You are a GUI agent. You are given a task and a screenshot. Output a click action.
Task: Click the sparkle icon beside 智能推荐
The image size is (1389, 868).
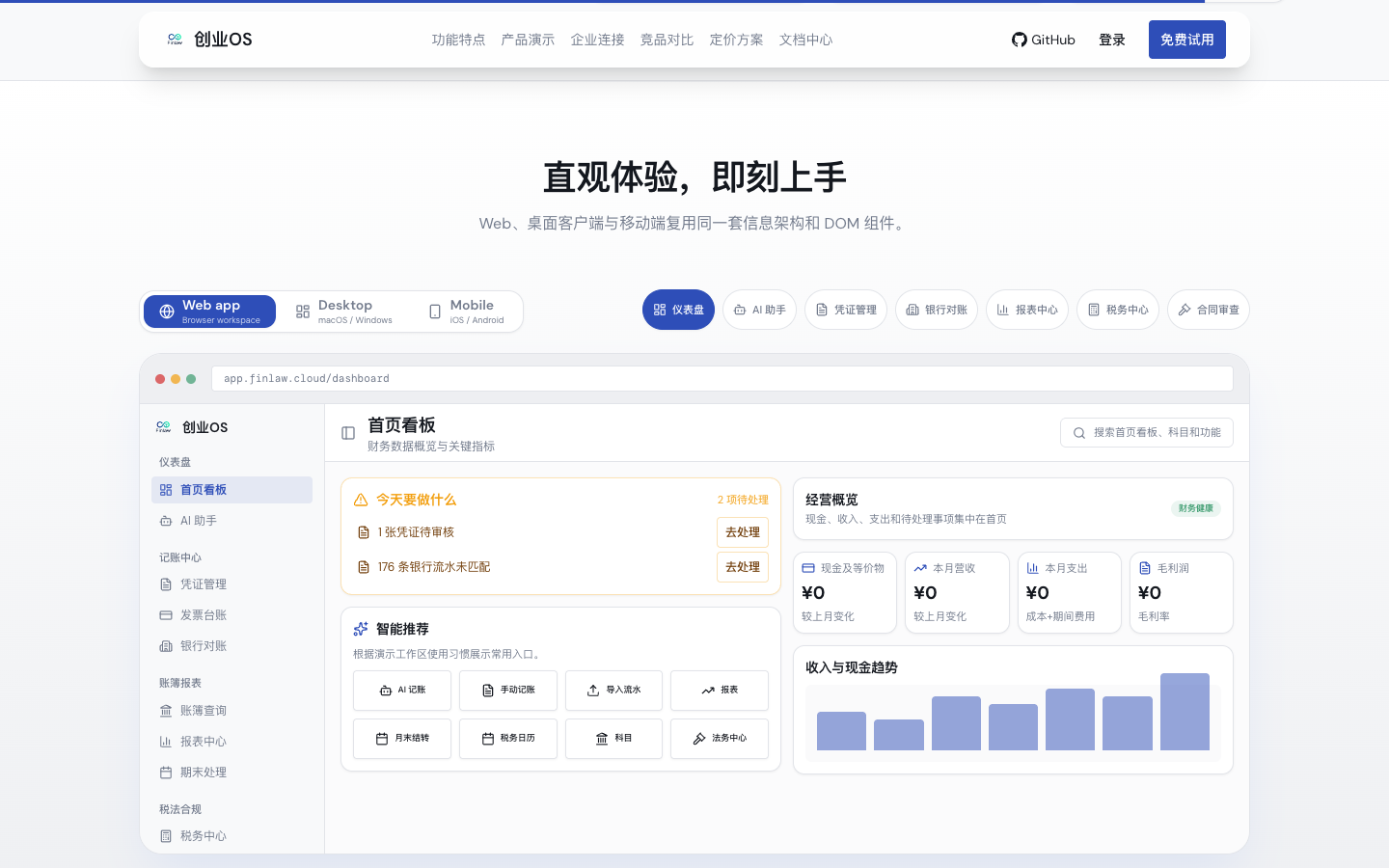coord(361,629)
